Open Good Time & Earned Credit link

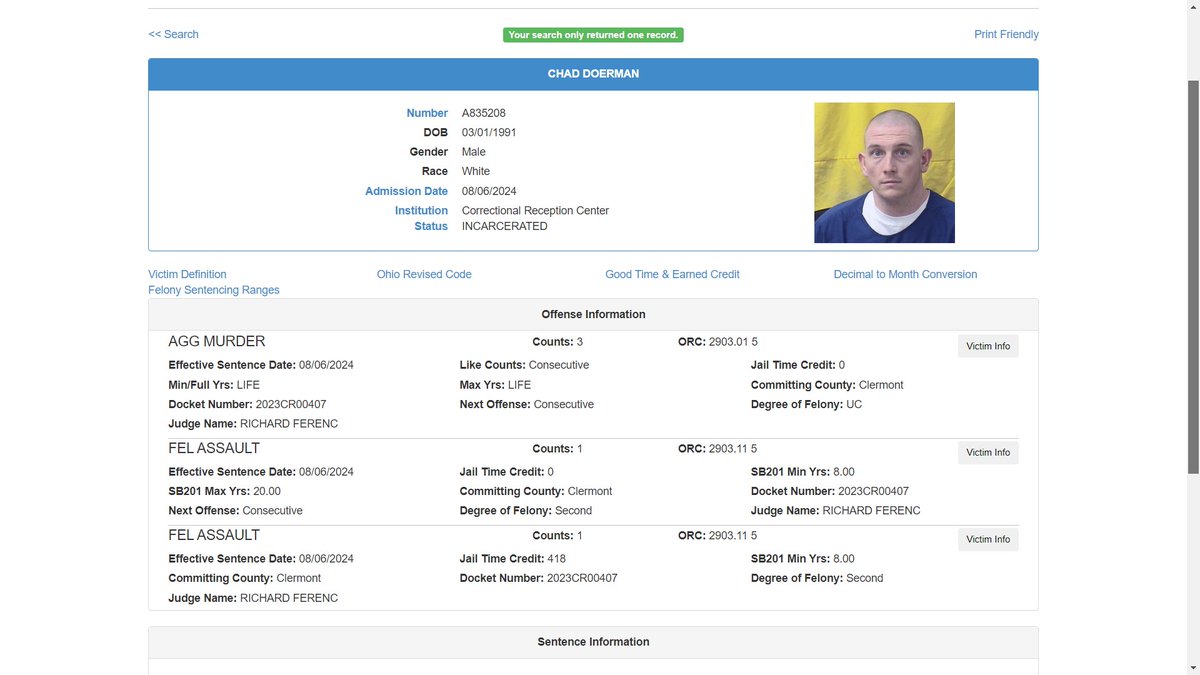pyautogui.click(x=672, y=274)
